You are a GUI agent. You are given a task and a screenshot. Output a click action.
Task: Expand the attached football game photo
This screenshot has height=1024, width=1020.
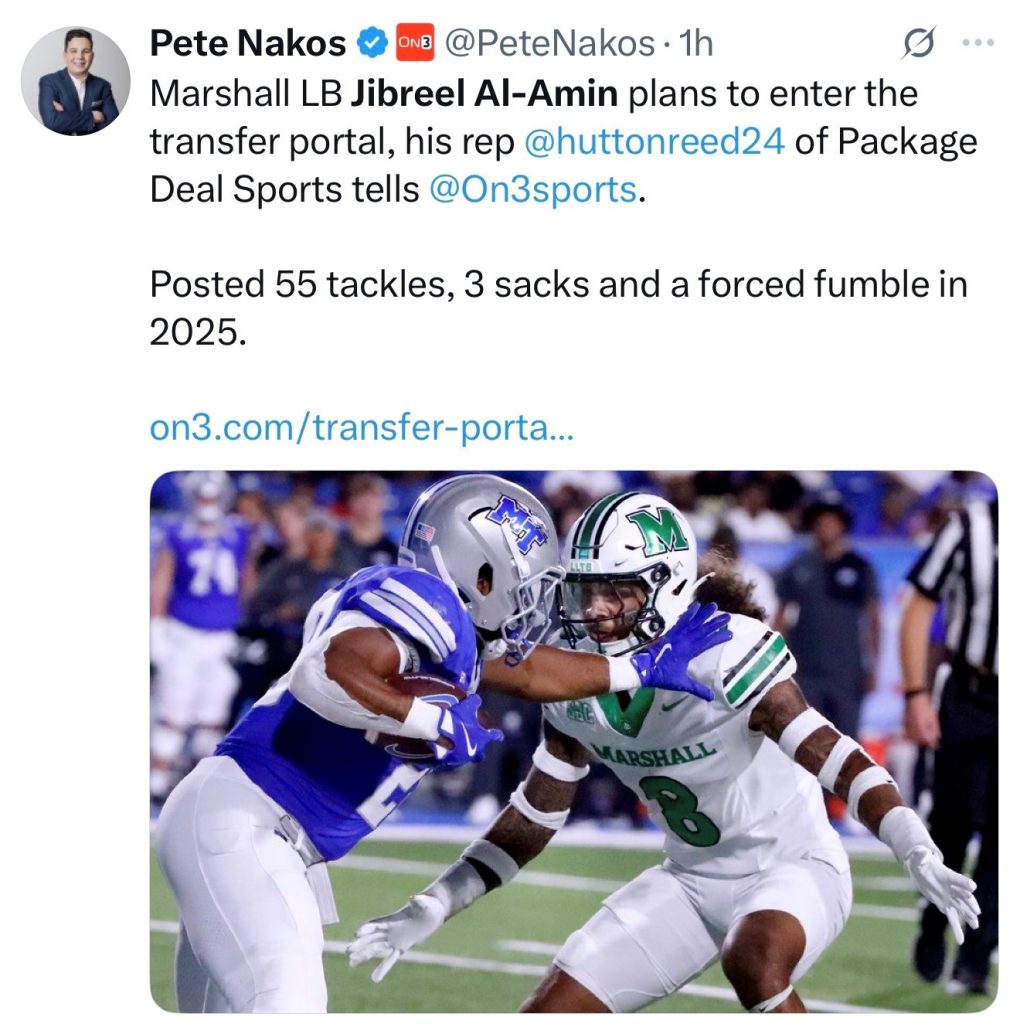tap(573, 740)
